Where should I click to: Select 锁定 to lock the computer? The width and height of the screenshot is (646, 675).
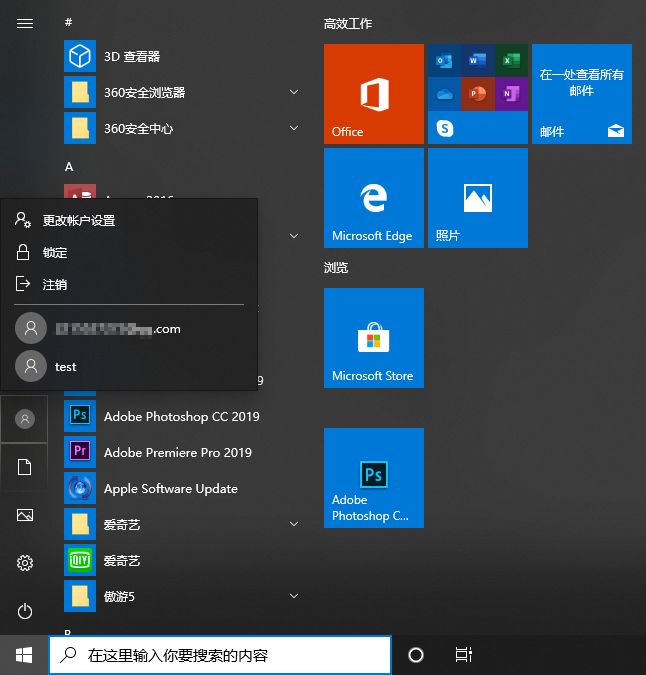(x=129, y=252)
